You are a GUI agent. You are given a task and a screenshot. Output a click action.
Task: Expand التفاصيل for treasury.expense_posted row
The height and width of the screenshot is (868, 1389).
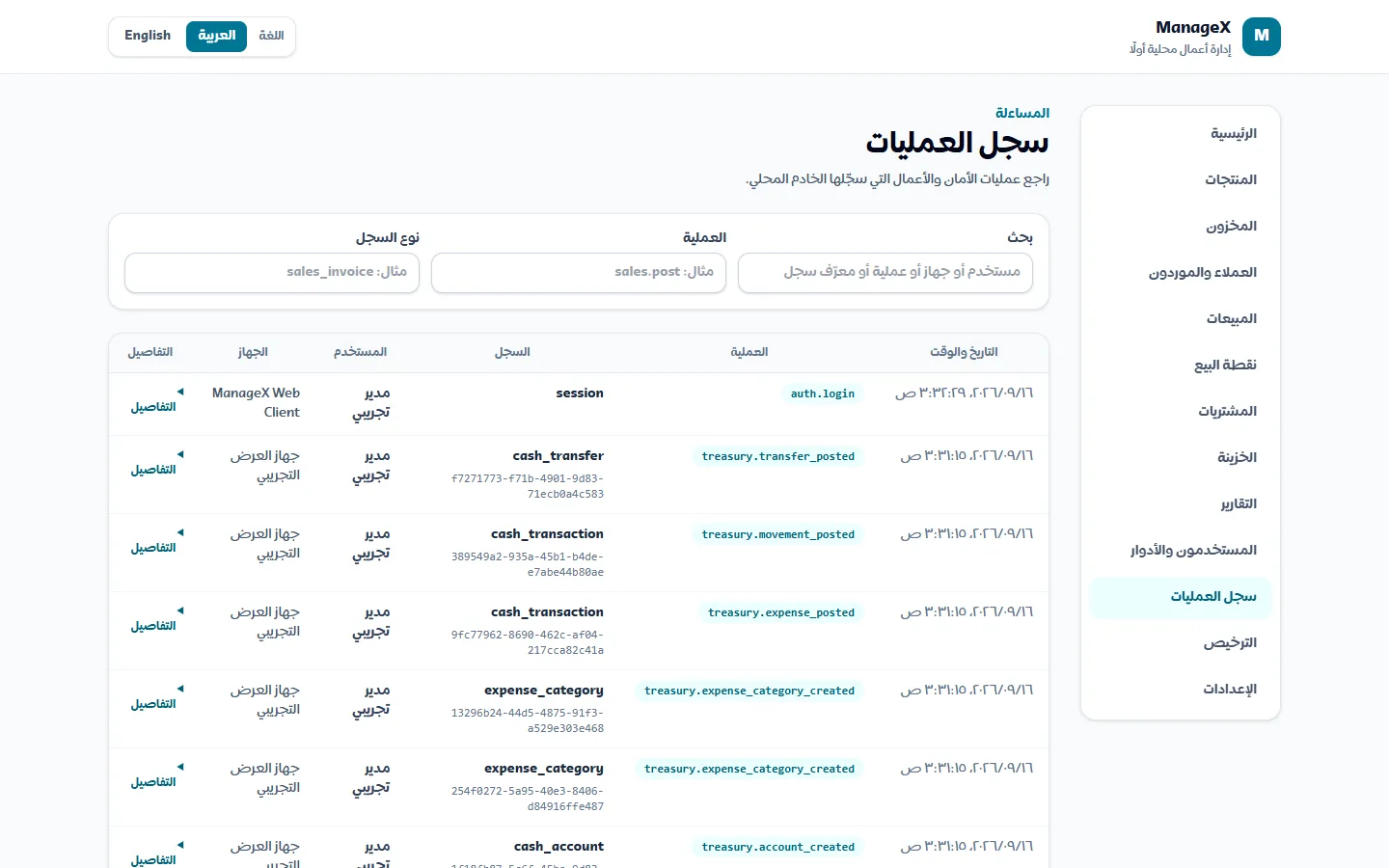pyautogui.click(x=154, y=619)
